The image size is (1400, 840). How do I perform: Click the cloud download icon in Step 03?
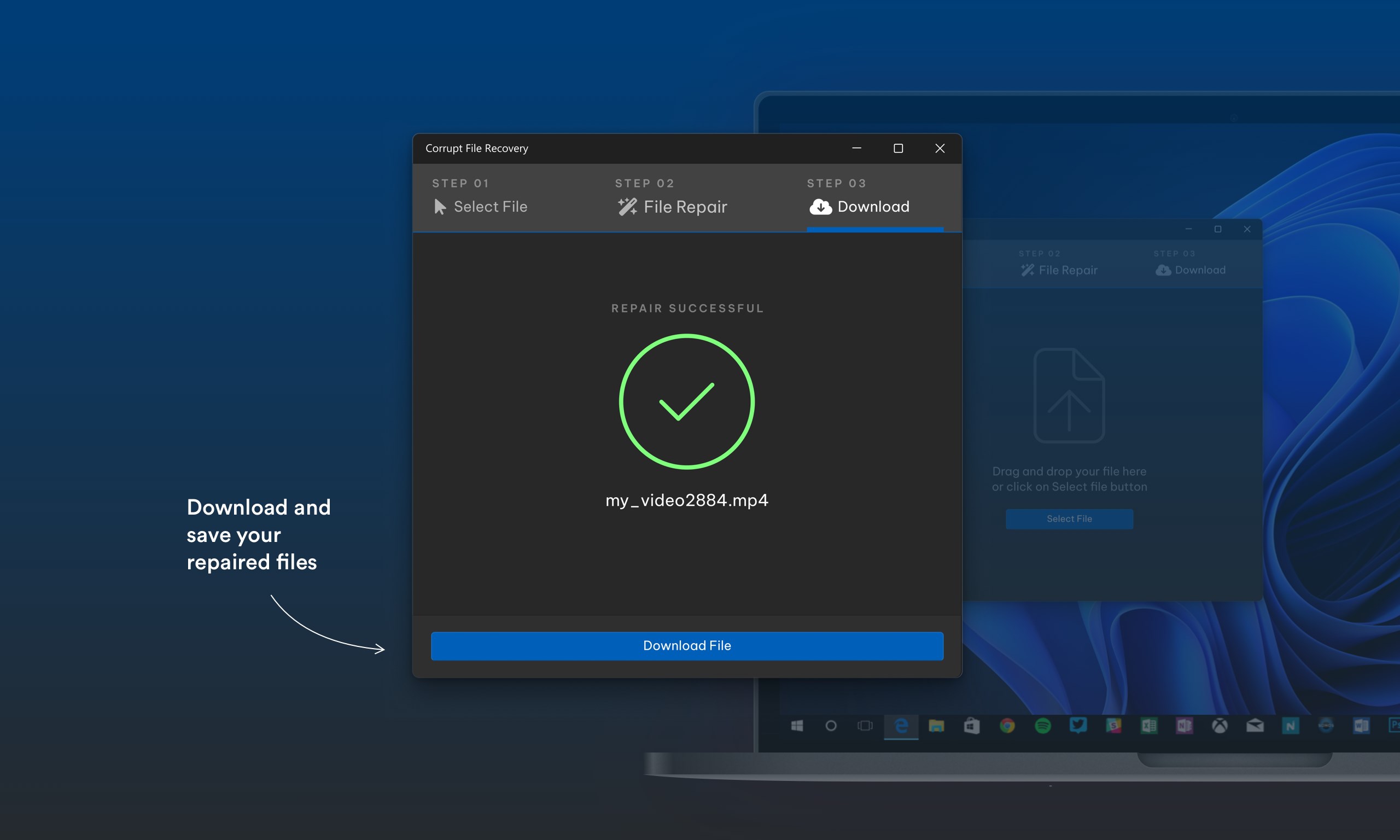(820, 207)
